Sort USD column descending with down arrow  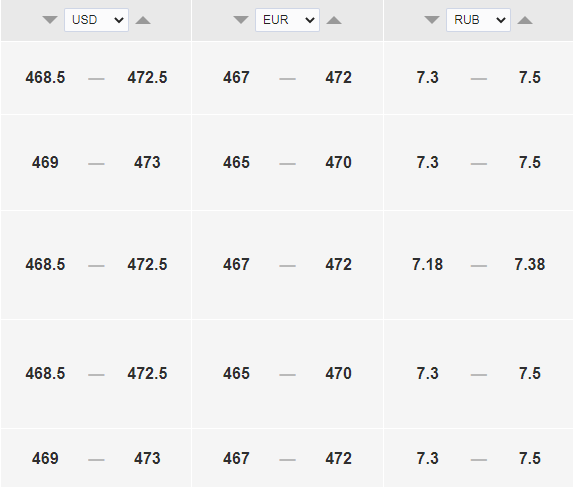coord(50,20)
